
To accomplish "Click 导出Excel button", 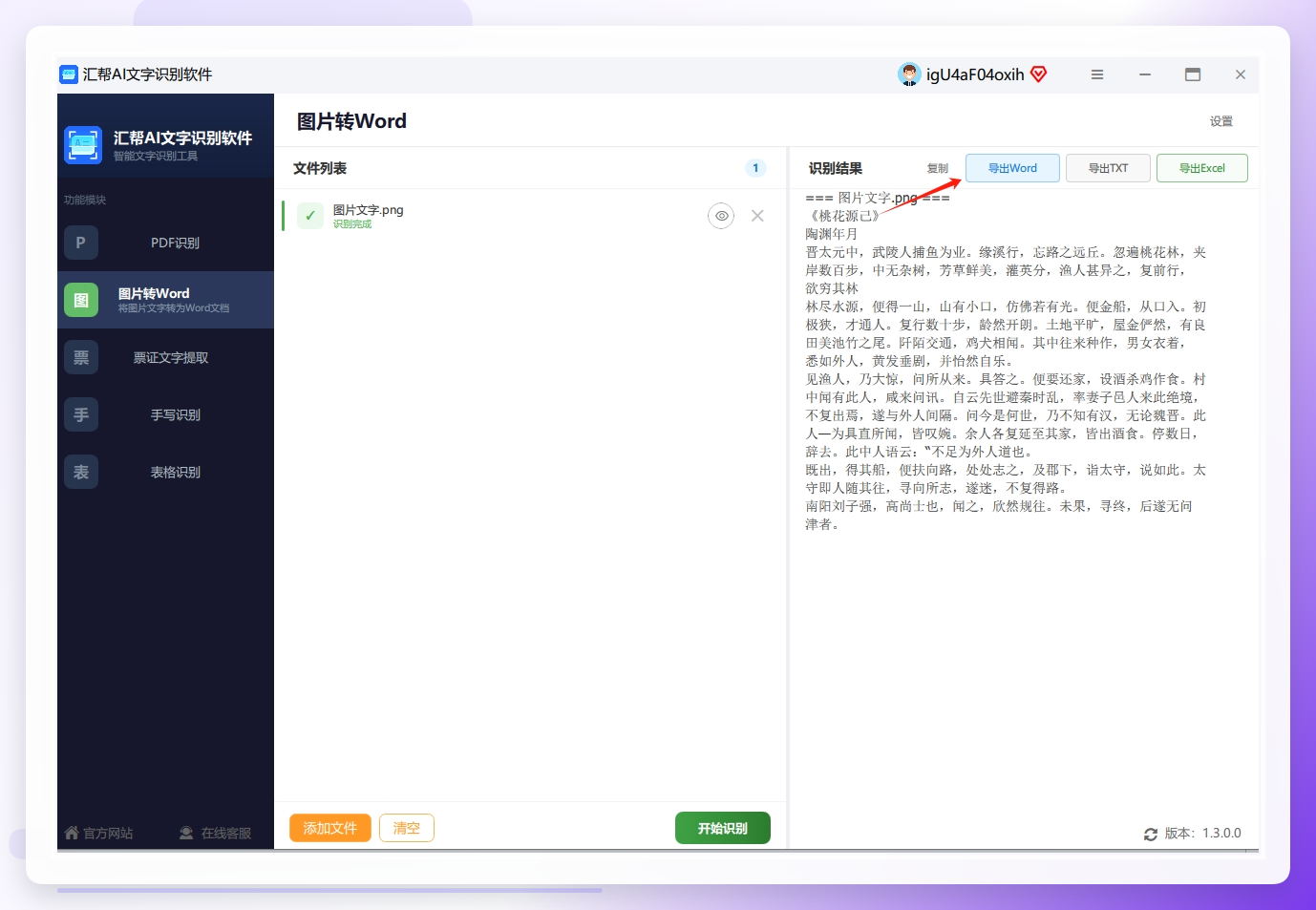I will click(1201, 168).
